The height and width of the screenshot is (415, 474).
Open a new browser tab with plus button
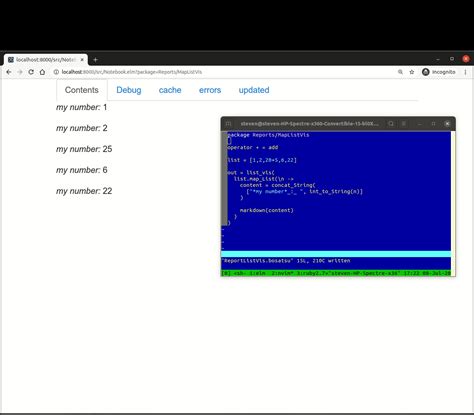[x=95, y=60]
